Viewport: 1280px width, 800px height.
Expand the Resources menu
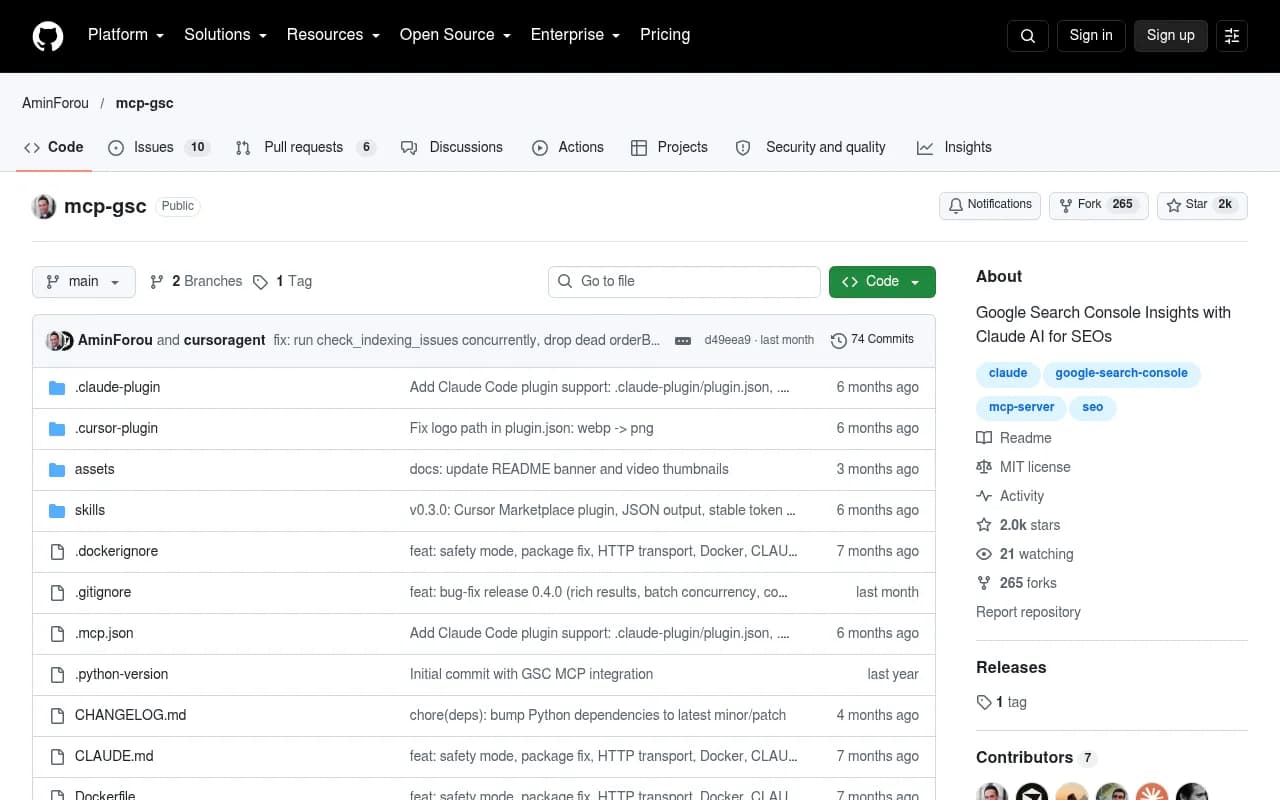coord(333,34)
